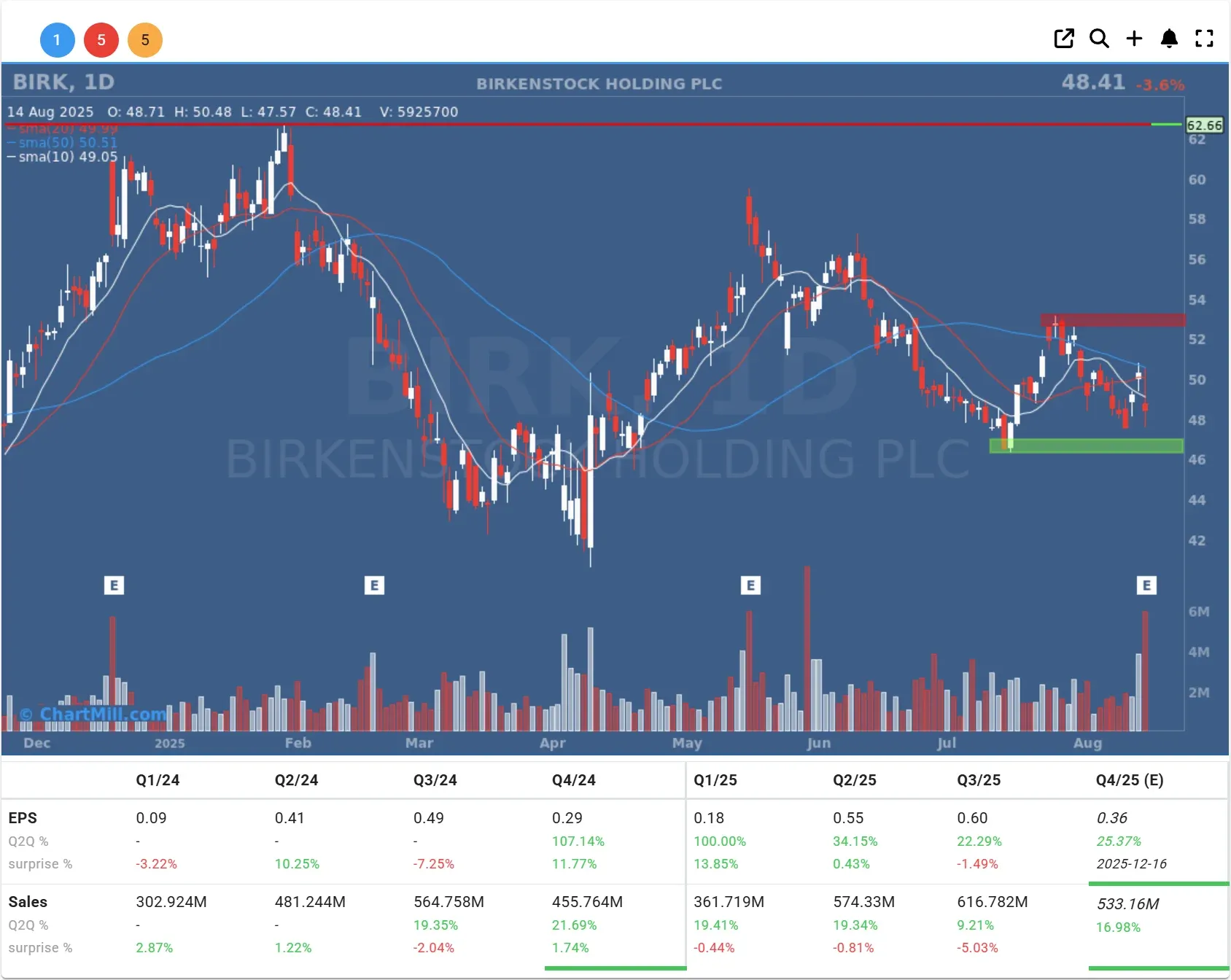
Task: Open the earnings E marker in August
Action: pos(1146,586)
